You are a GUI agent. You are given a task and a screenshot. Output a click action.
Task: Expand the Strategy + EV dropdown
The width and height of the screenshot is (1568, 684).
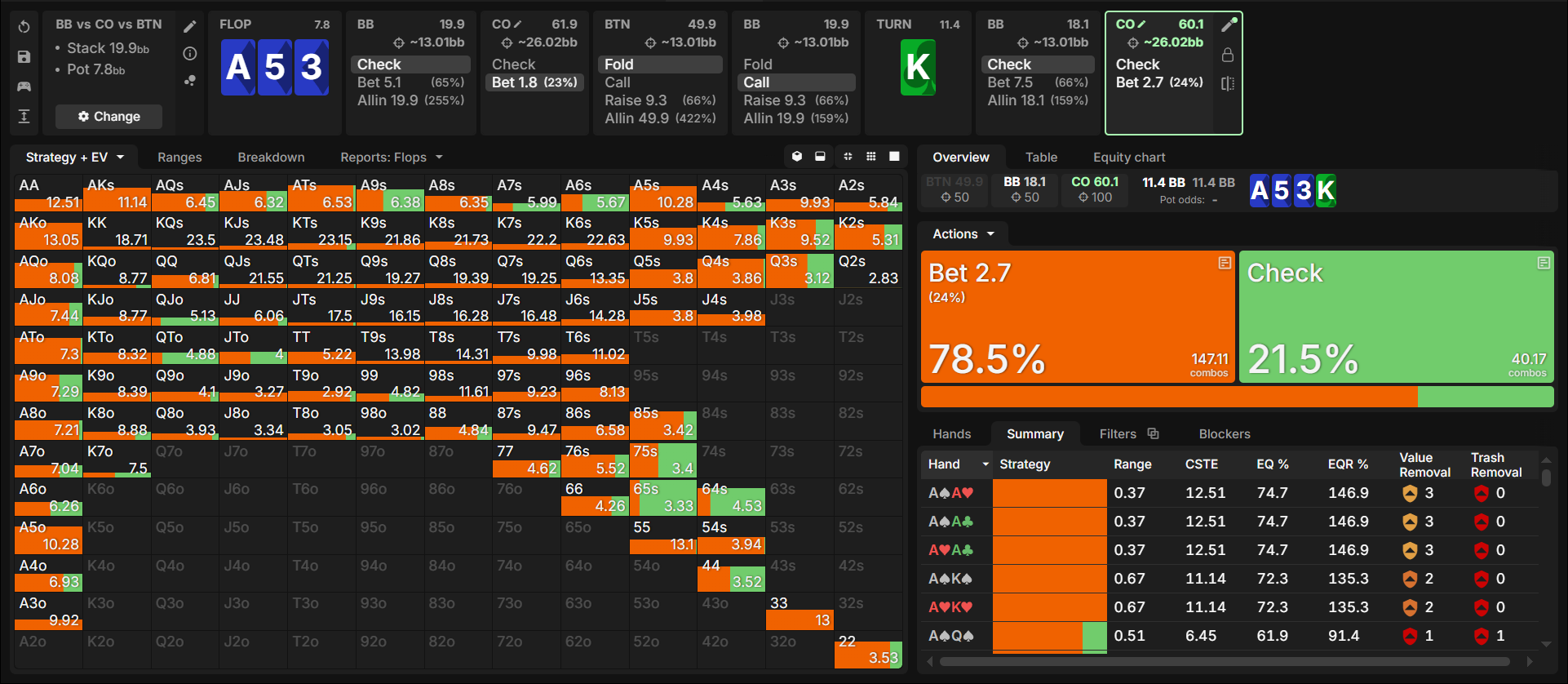click(x=74, y=157)
